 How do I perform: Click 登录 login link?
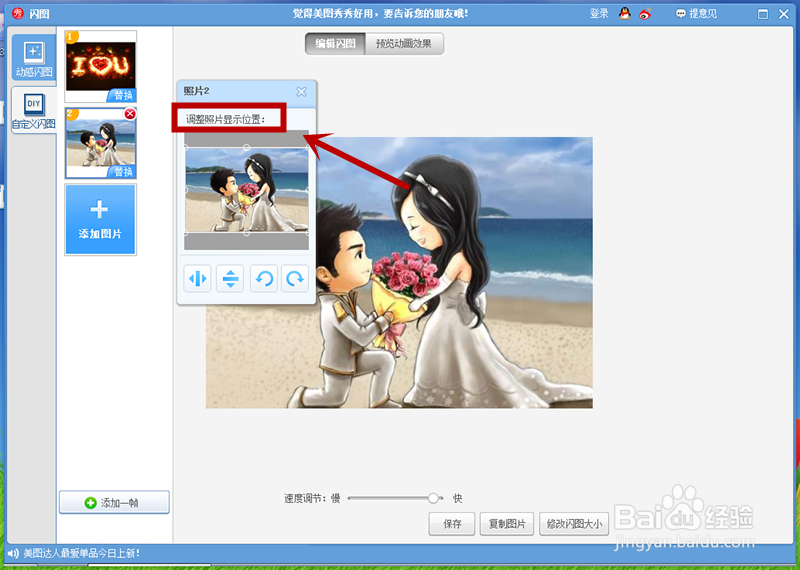[x=599, y=14]
